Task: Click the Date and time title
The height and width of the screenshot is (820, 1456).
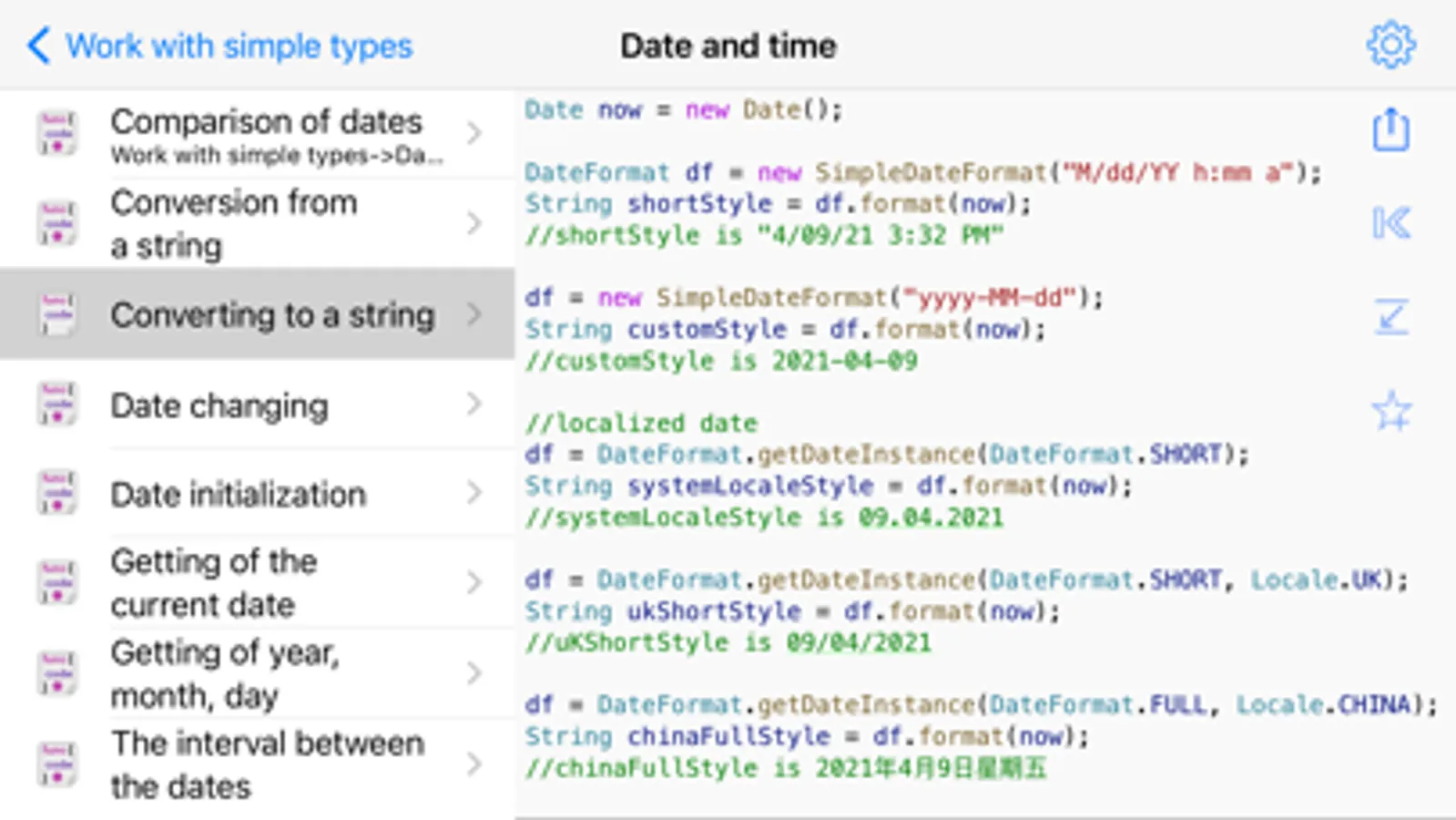Action: [x=728, y=46]
